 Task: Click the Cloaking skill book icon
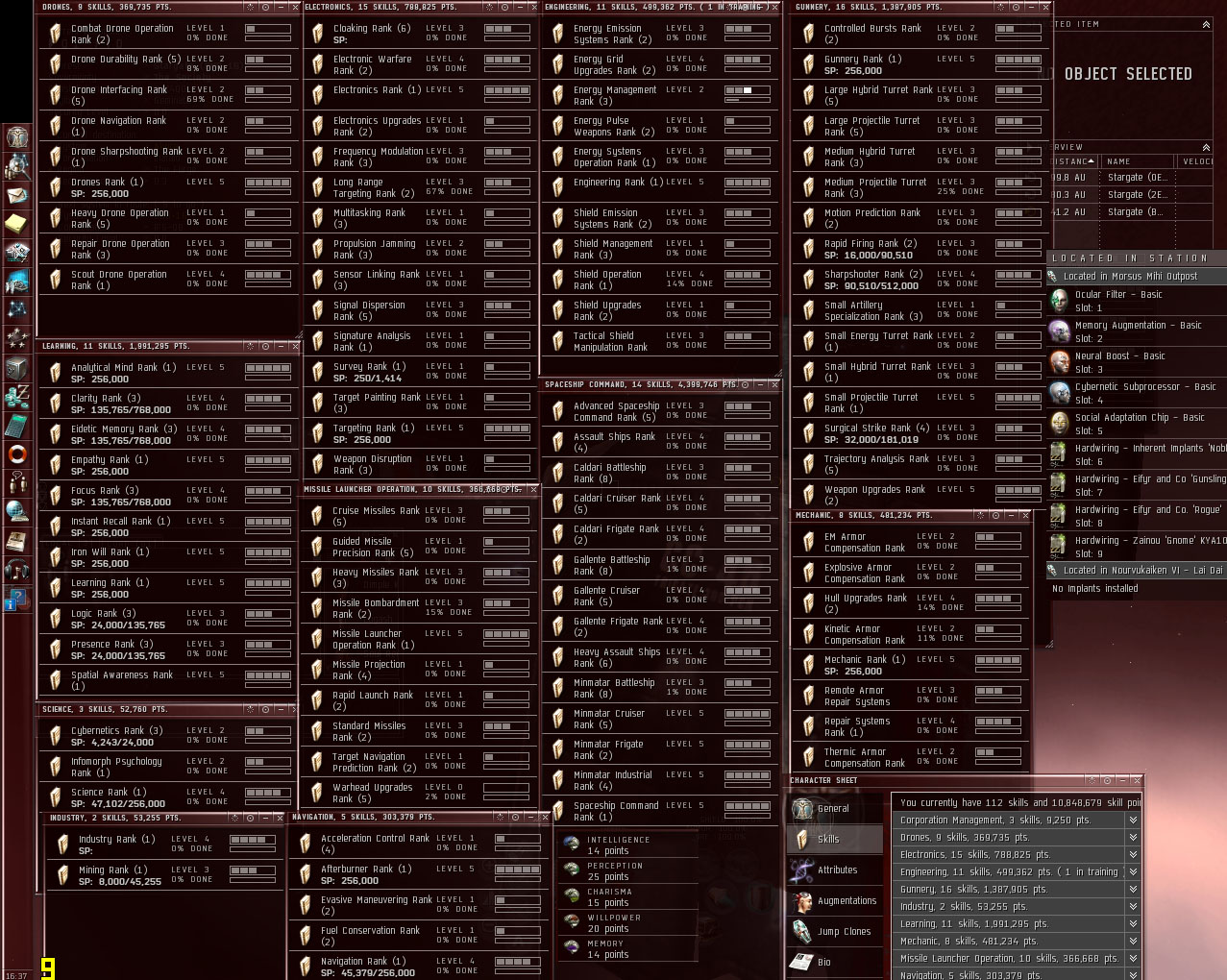[x=318, y=34]
